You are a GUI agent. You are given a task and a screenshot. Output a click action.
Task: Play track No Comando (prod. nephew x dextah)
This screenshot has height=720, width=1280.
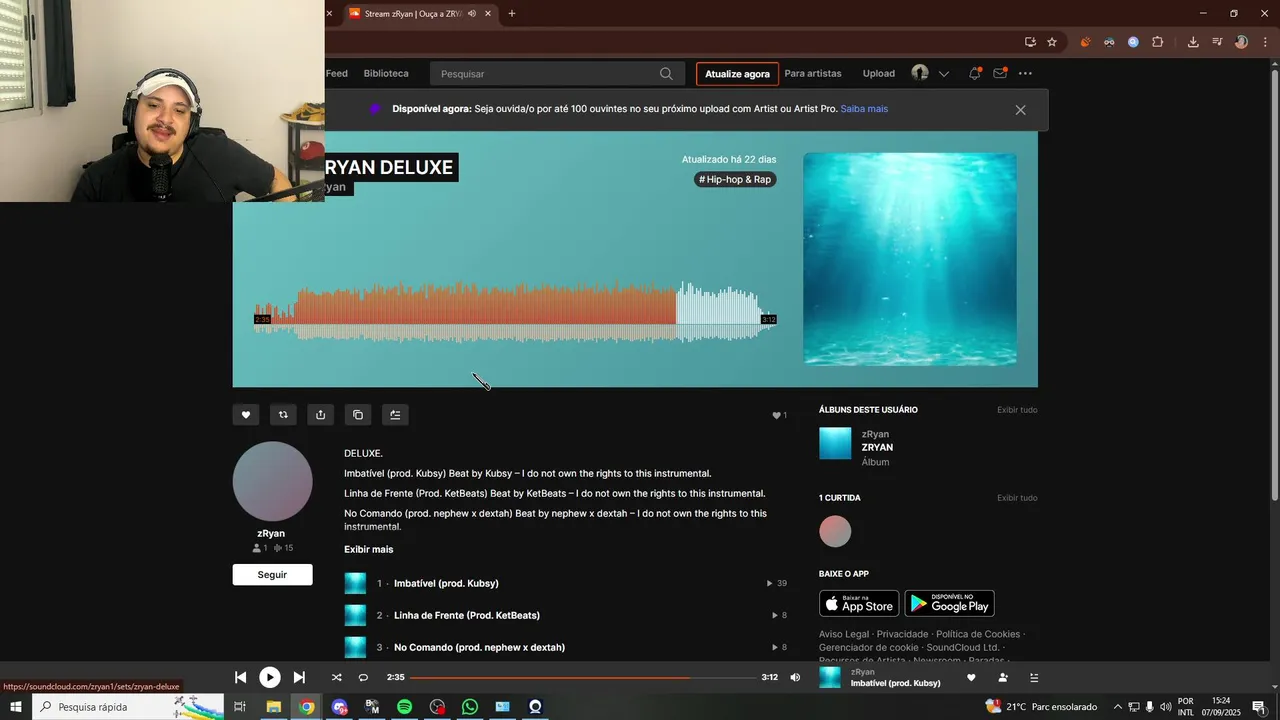479,647
